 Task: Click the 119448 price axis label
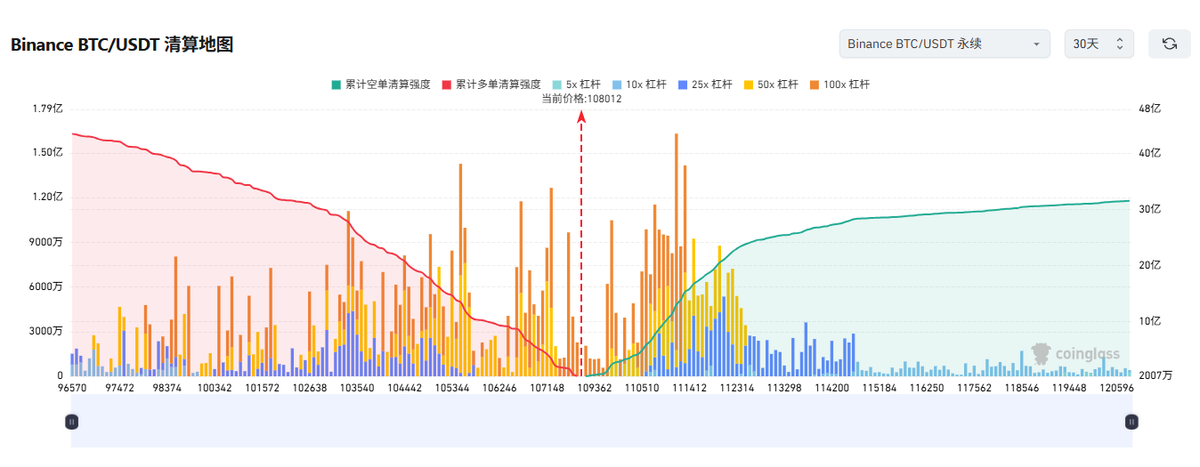[x=1070, y=388]
